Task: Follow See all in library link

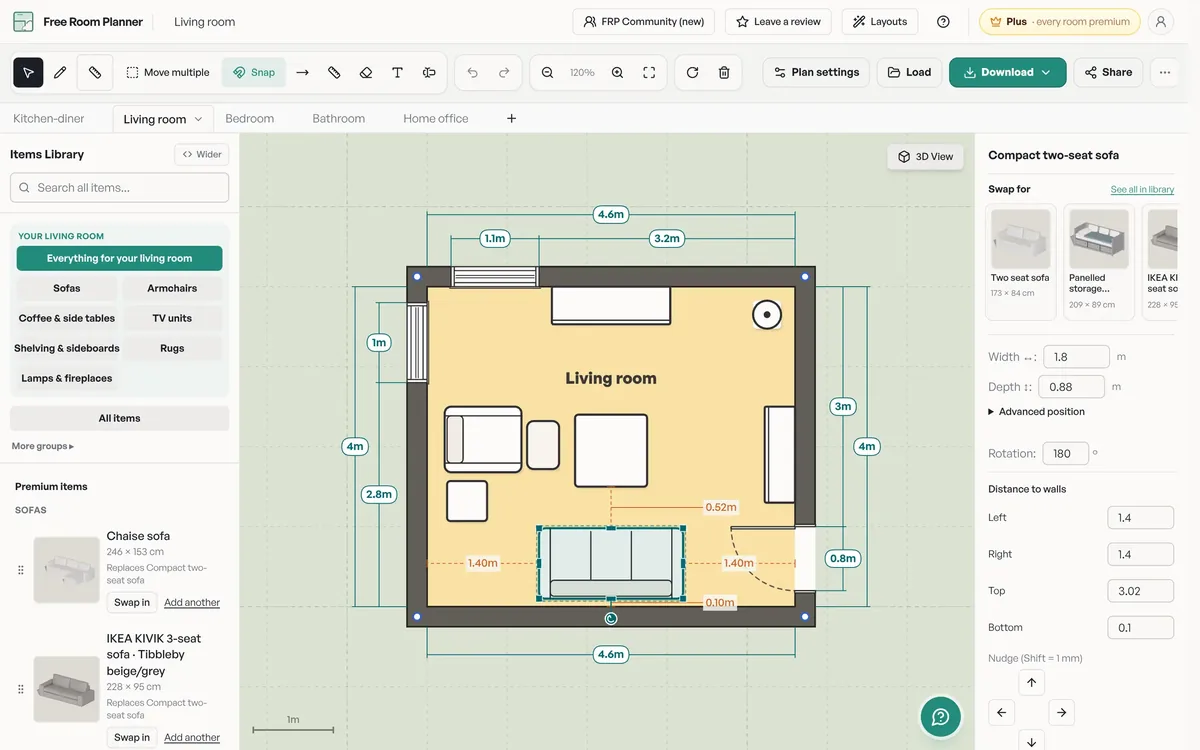Action: click(1142, 190)
